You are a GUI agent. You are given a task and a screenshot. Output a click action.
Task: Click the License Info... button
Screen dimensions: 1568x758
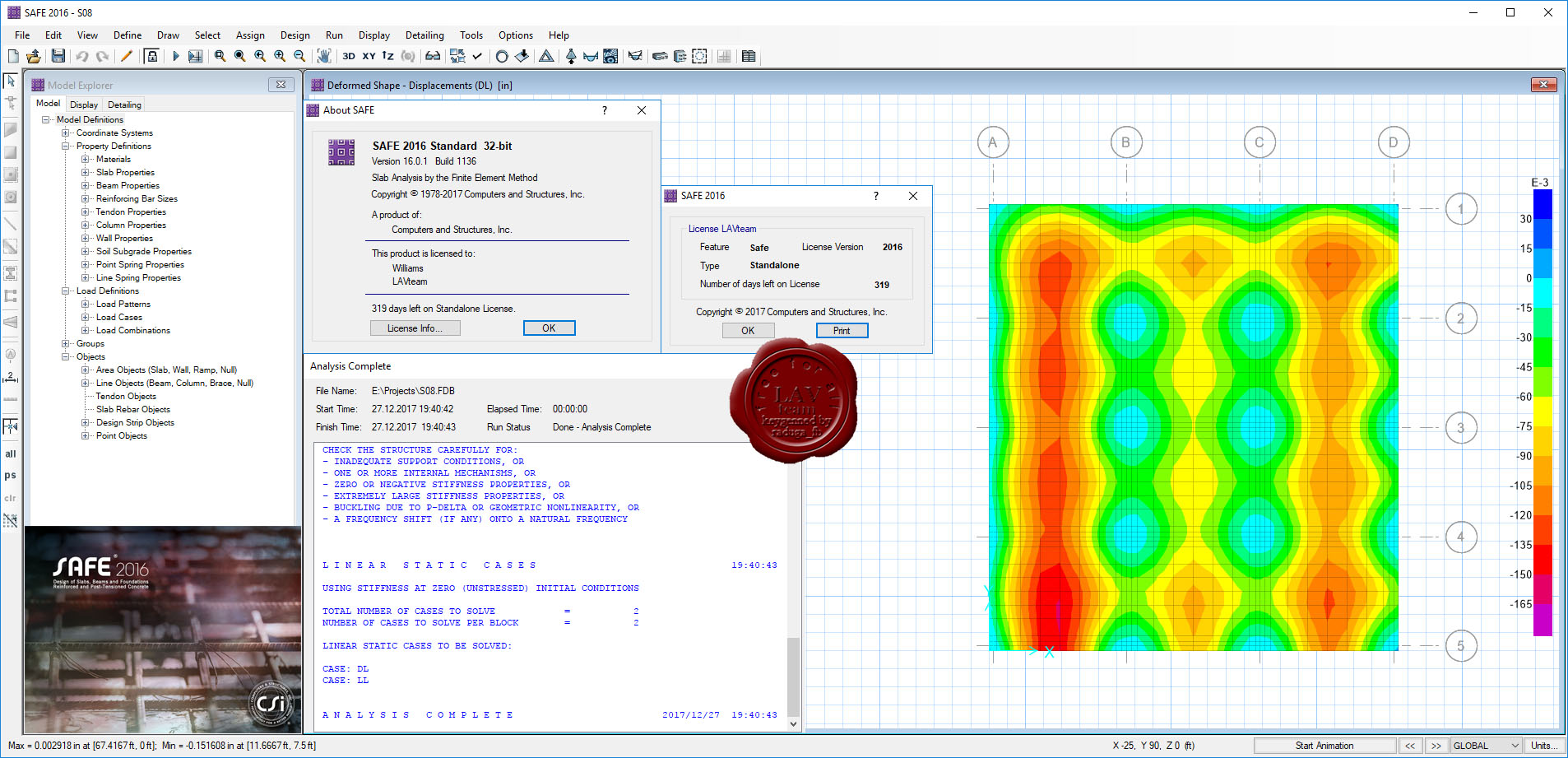[415, 328]
